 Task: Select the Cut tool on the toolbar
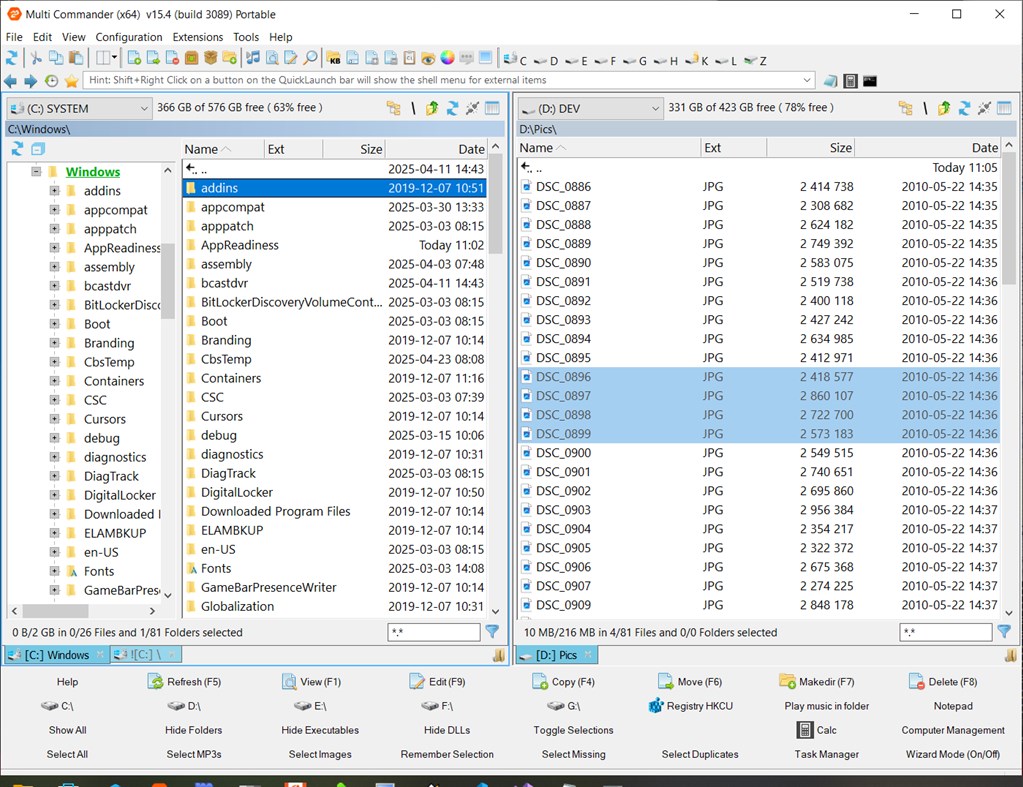point(35,57)
